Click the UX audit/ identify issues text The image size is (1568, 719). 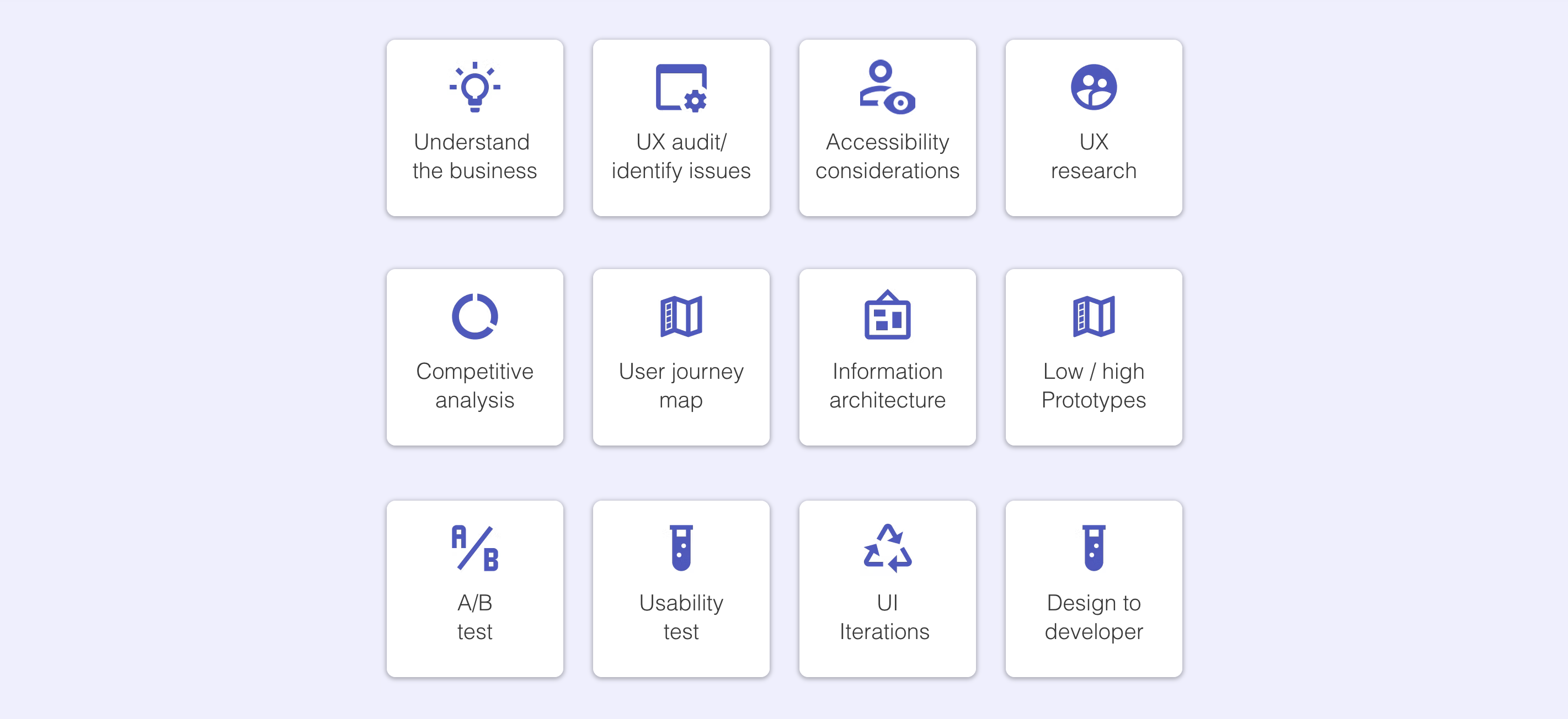681,157
